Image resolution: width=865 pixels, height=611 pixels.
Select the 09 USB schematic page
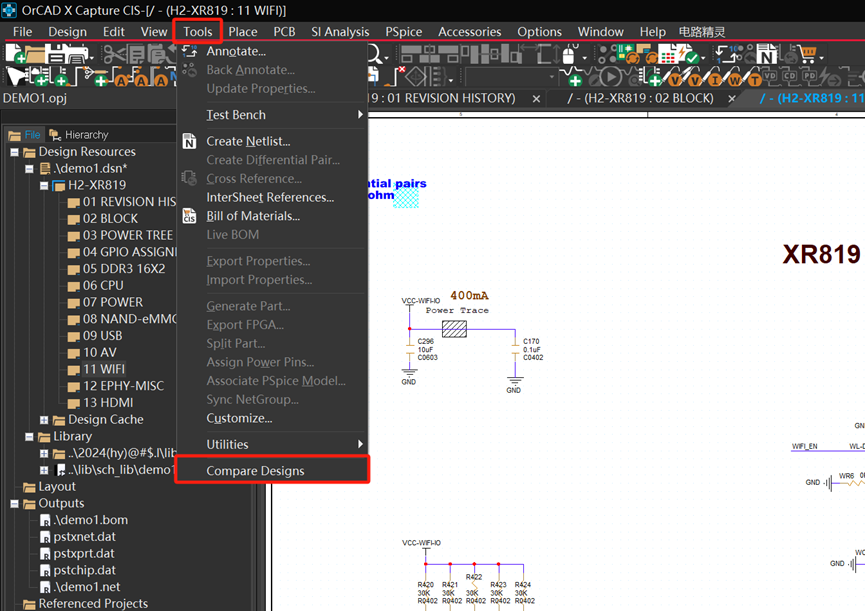tap(102, 336)
